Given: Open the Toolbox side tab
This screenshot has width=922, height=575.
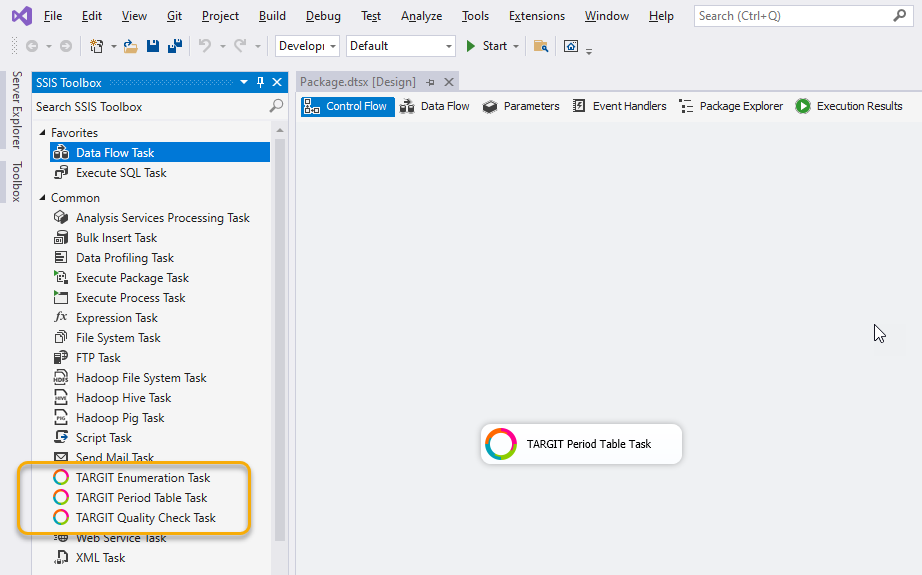Looking at the screenshot, I should tap(16, 182).
